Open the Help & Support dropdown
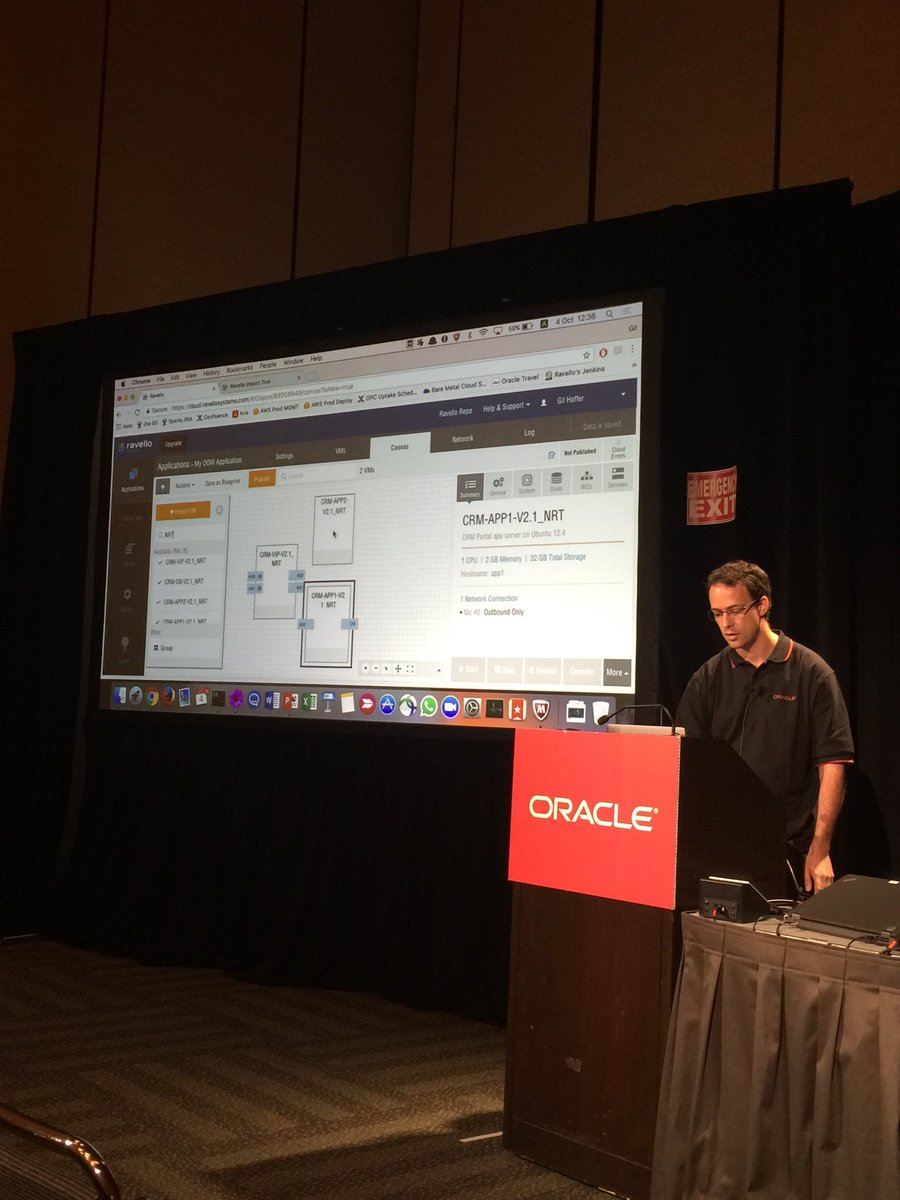Screen dimensions: 900x1200 pyautogui.click(x=506, y=407)
